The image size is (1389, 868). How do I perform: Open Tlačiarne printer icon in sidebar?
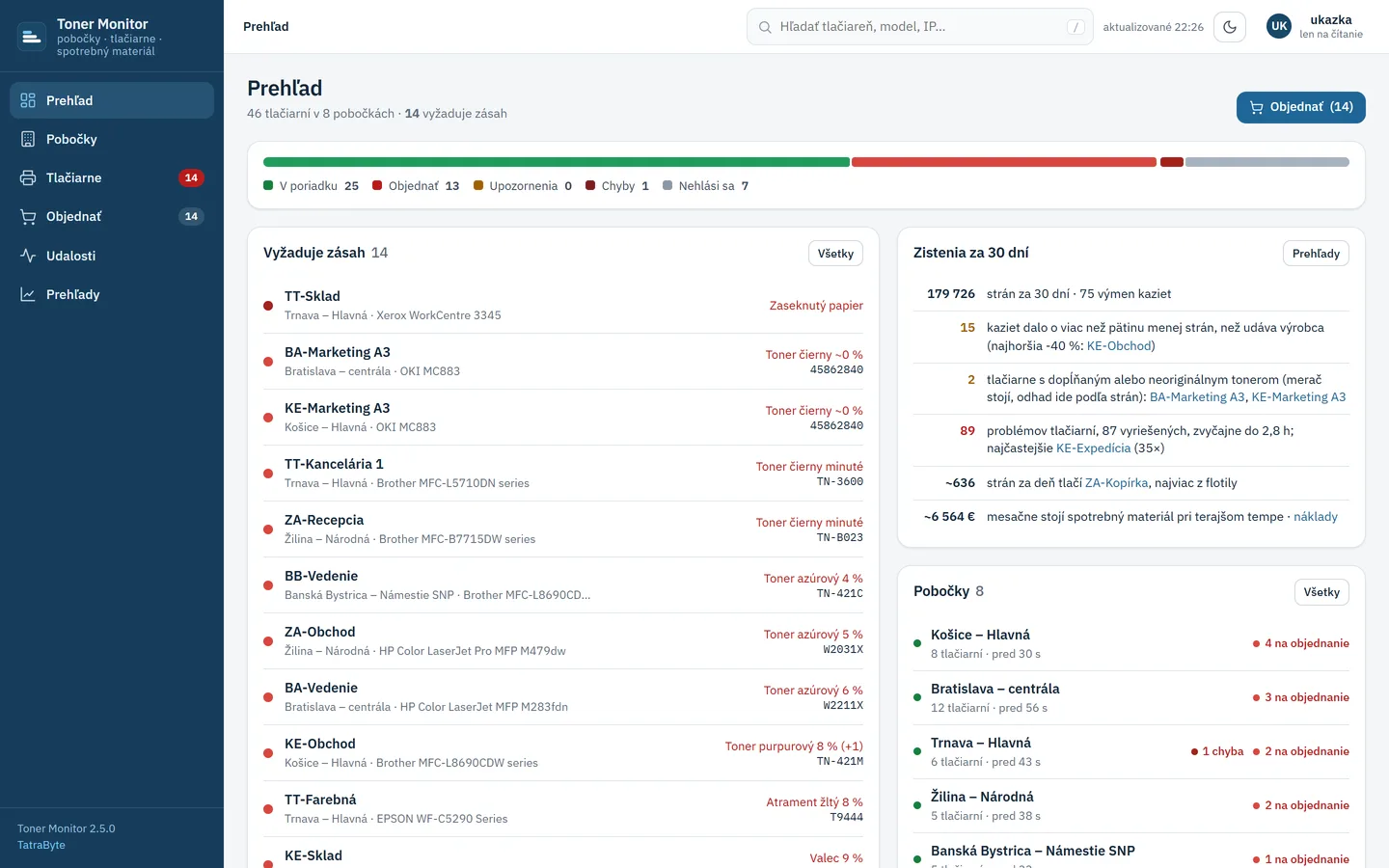[28, 177]
